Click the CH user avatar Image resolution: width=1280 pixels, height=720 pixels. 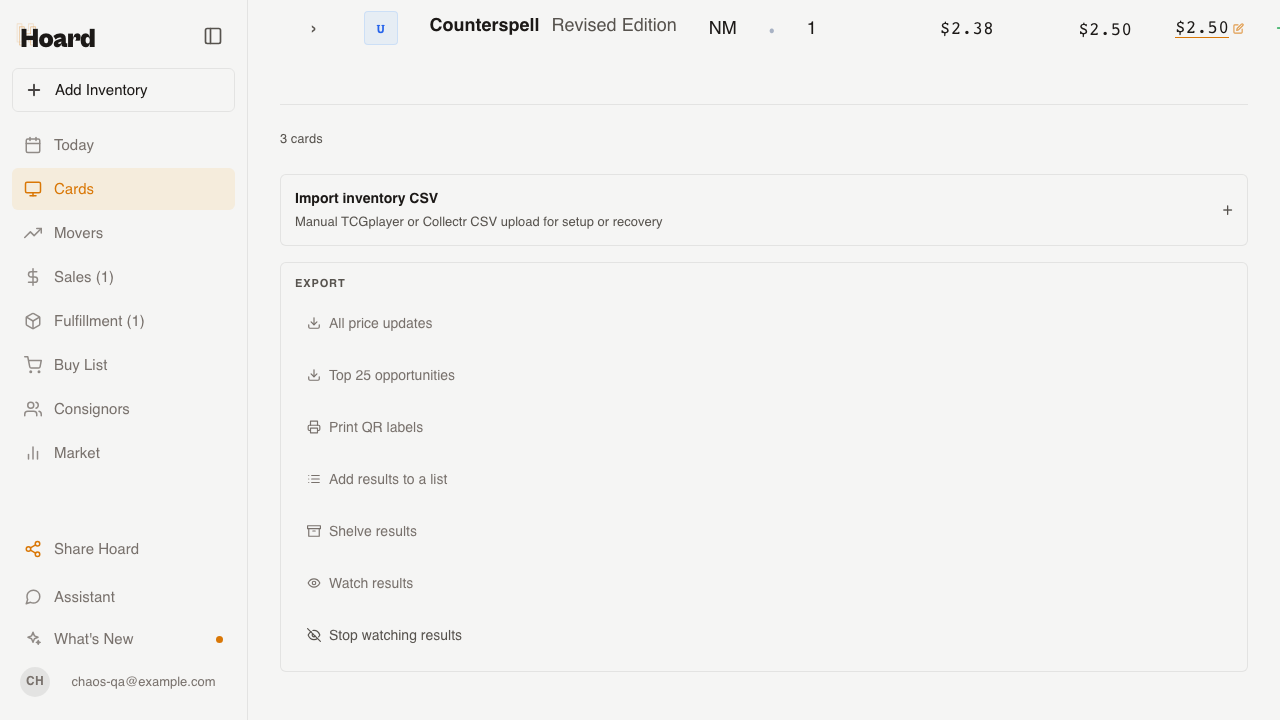35,681
